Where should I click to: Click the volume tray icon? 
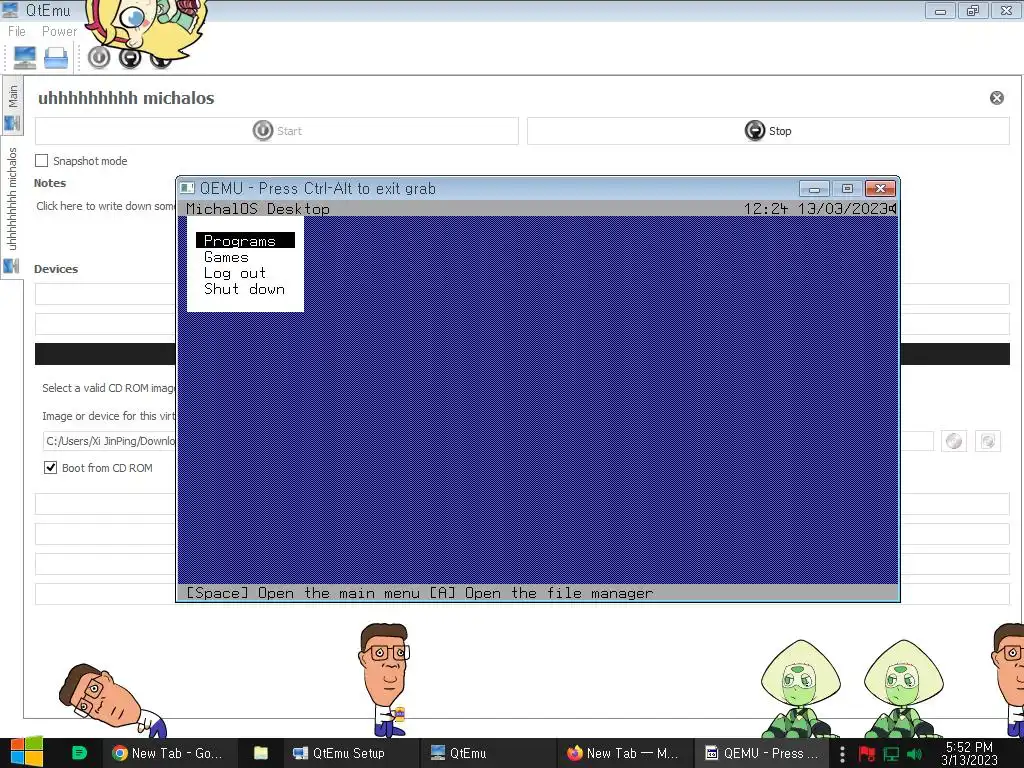tap(914, 754)
